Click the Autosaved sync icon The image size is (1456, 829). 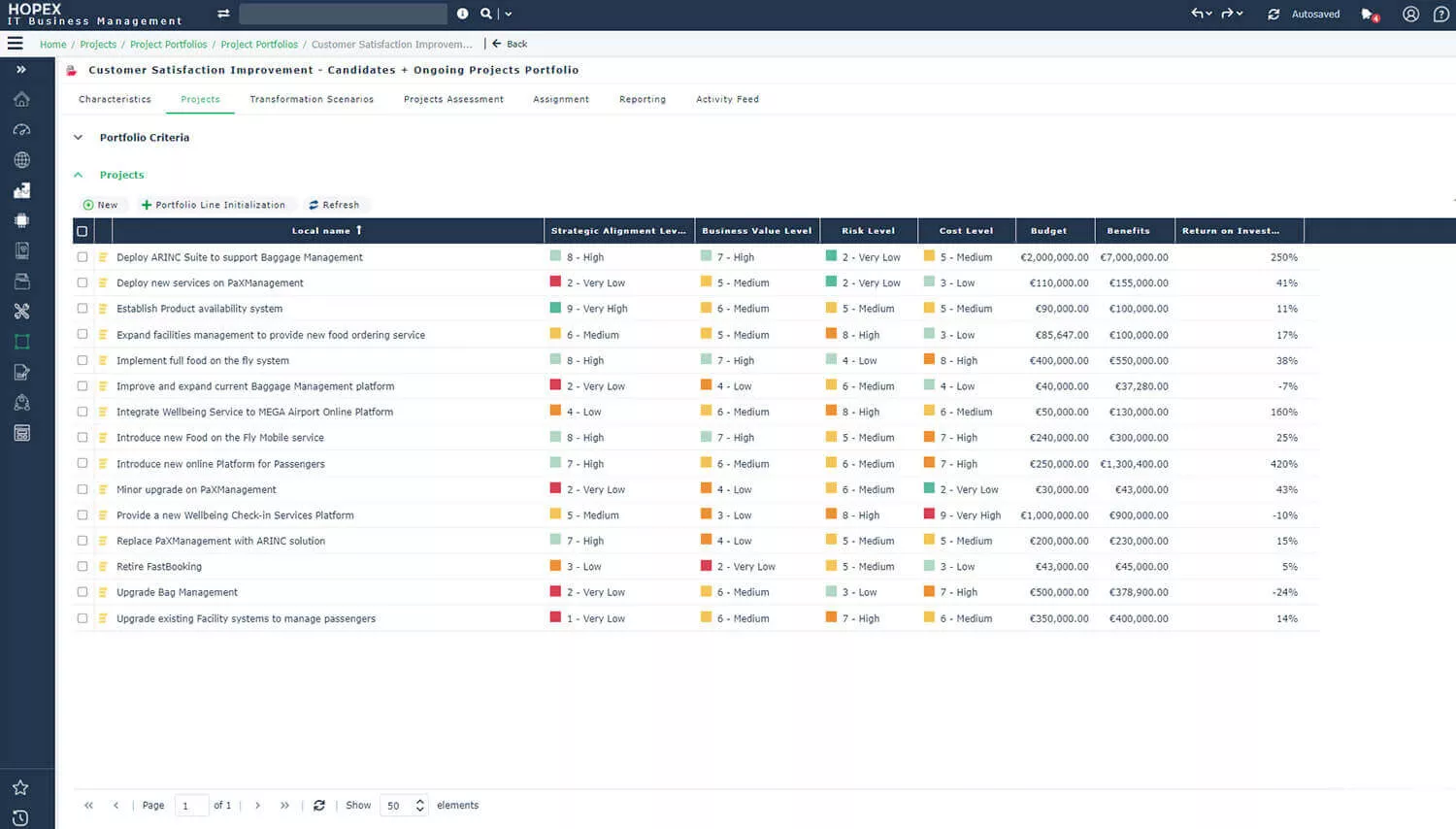click(x=1274, y=14)
